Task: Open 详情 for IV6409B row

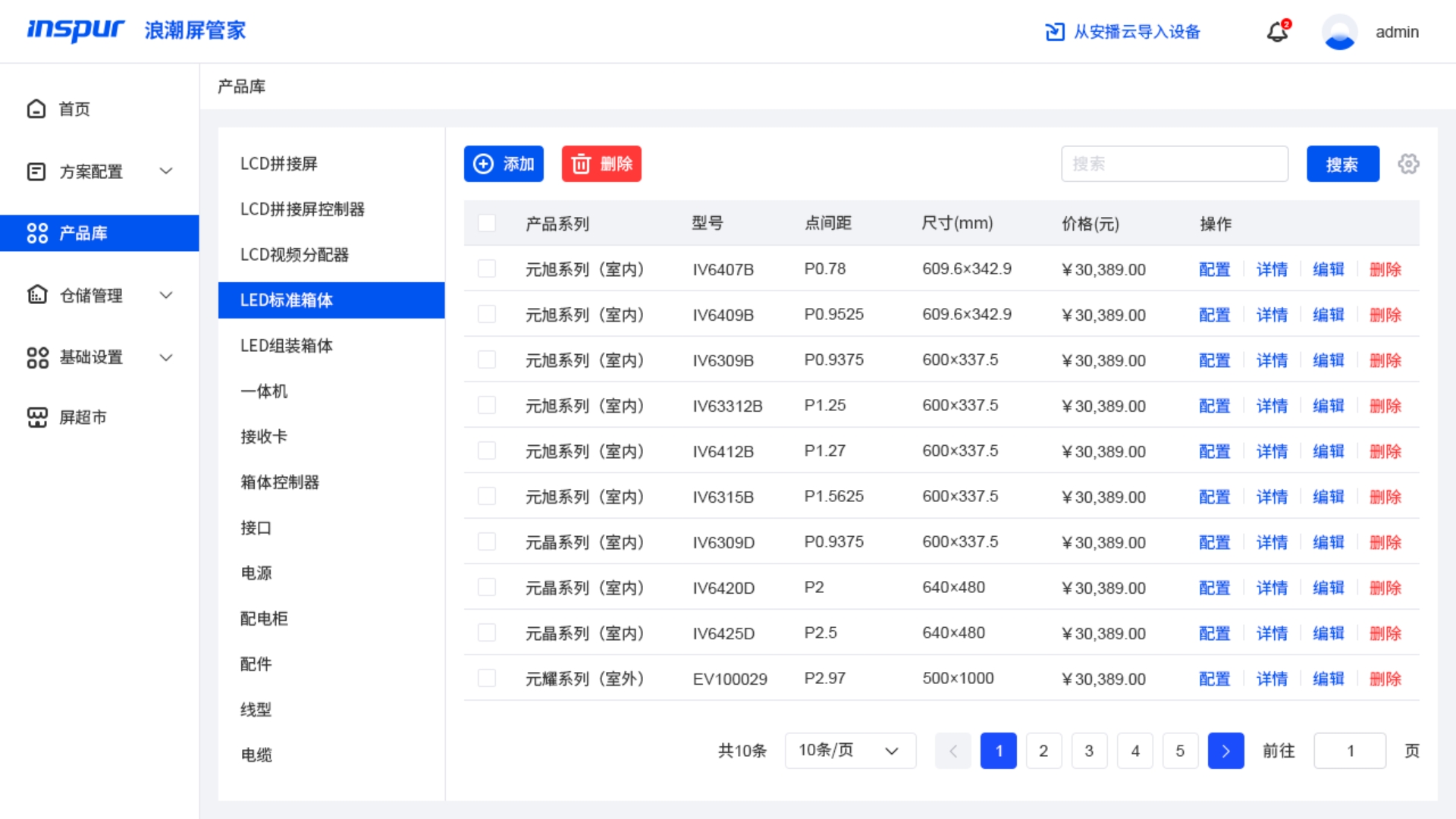Action: pyautogui.click(x=1272, y=315)
